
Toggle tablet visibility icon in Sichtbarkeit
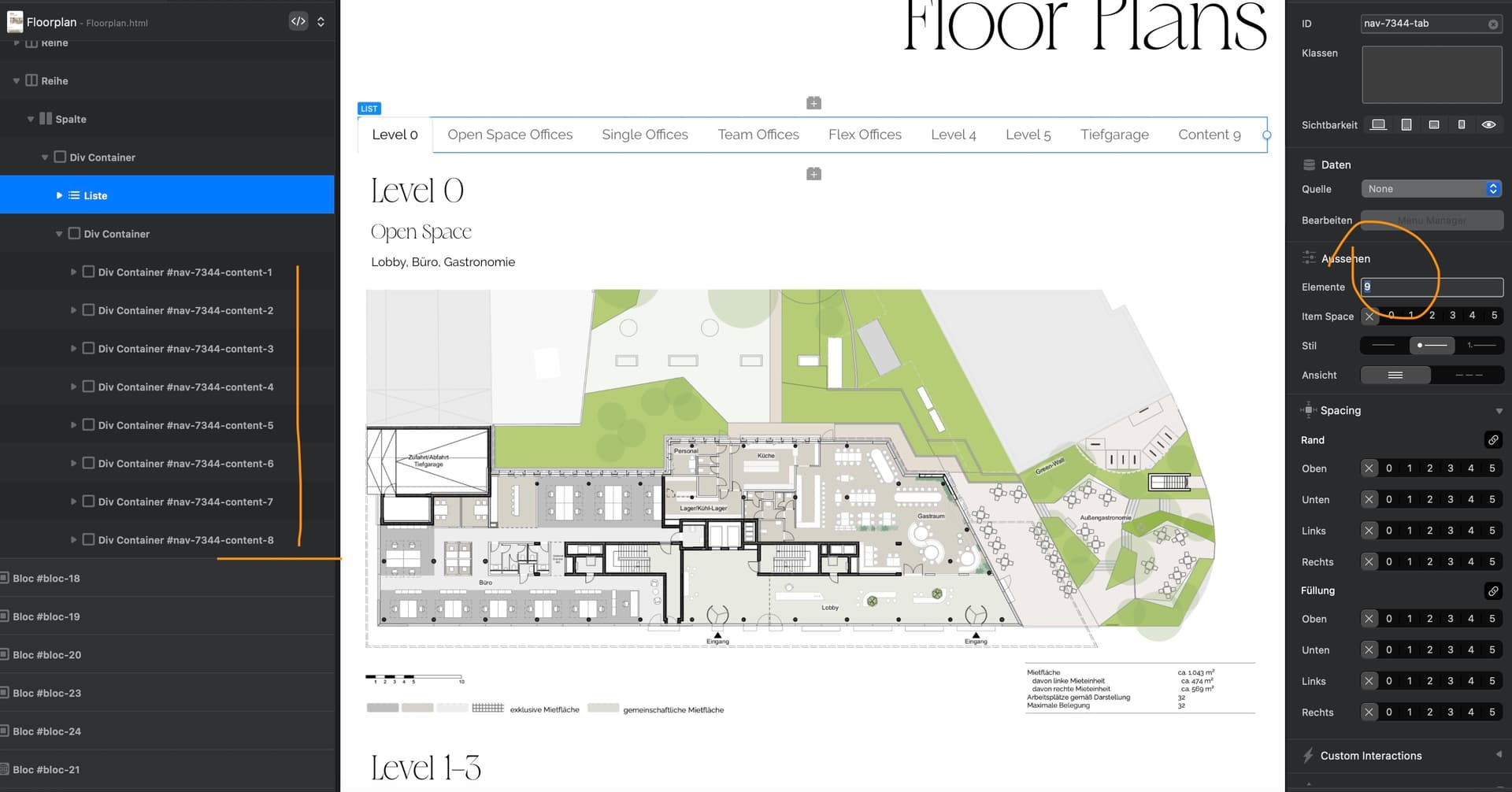click(1406, 125)
